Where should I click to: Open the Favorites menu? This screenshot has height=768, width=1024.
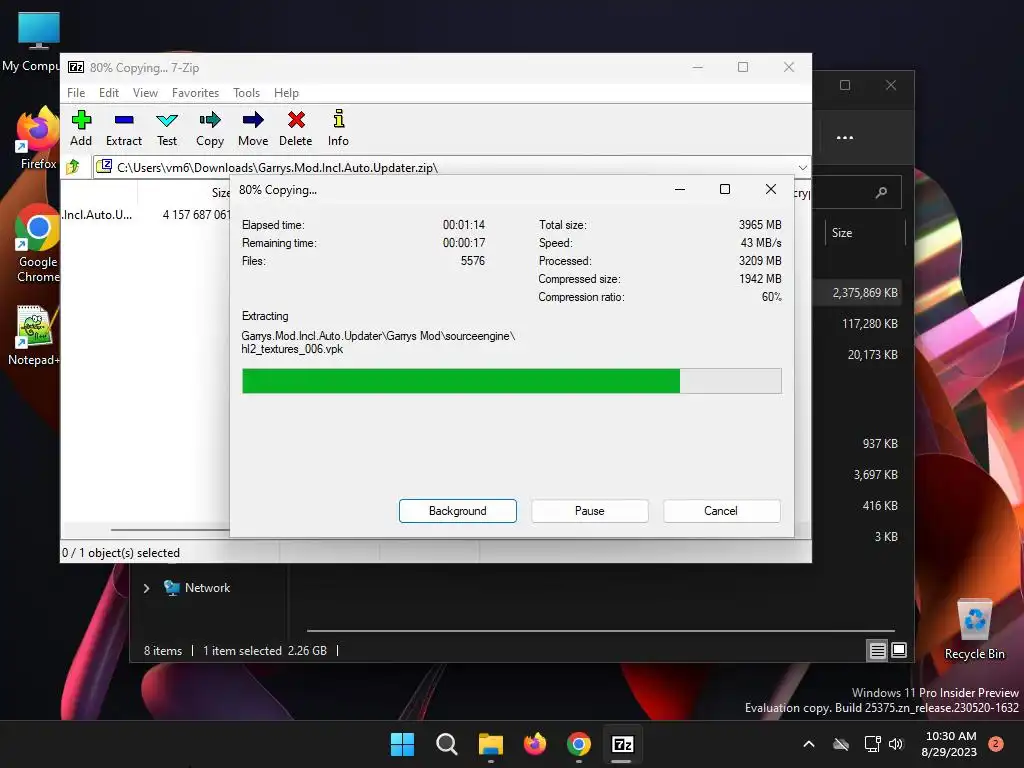(195, 93)
